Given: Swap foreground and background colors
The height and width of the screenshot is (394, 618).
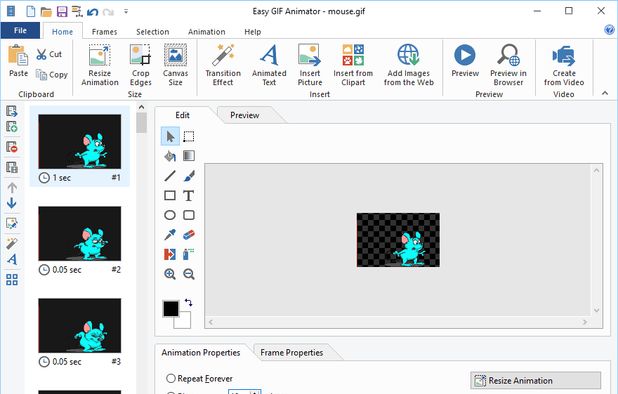Looking at the screenshot, I should (x=188, y=303).
